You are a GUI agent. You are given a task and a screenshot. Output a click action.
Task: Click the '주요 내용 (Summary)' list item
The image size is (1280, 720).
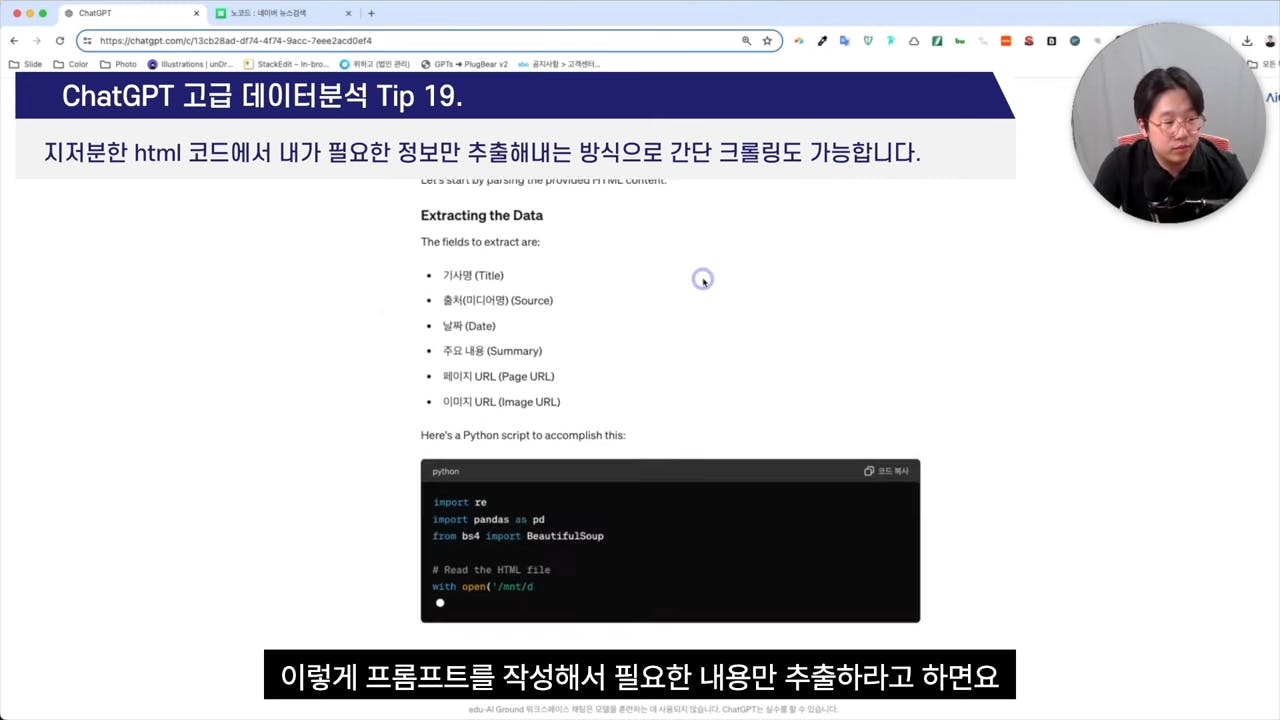point(492,351)
